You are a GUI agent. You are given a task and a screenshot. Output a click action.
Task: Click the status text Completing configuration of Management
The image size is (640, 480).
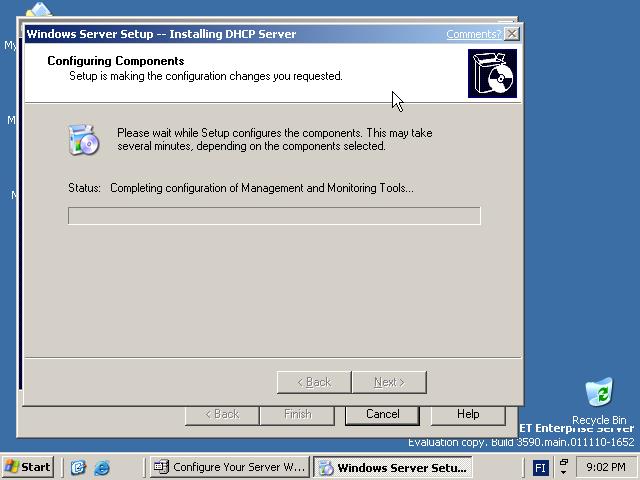pos(262,188)
